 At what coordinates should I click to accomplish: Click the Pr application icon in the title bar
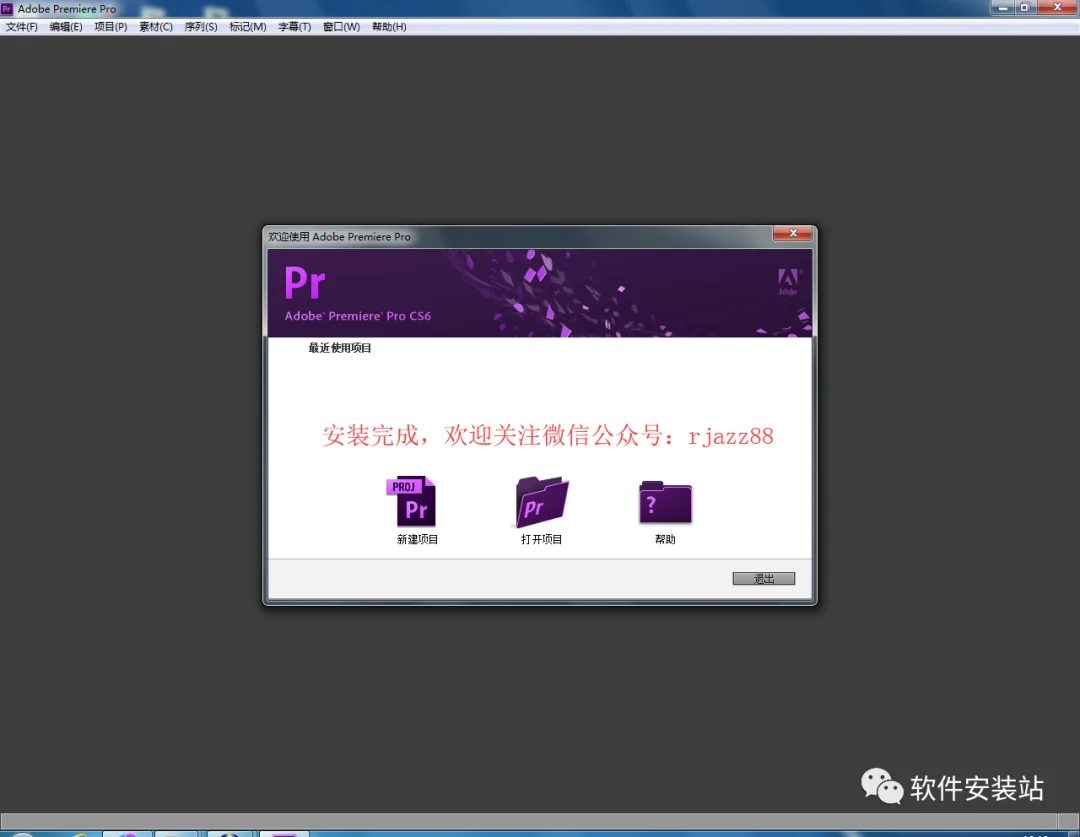(x=7, y=9)
